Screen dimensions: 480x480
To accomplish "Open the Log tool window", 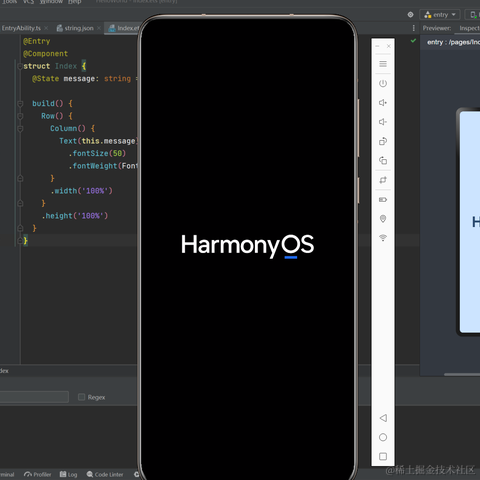I will [68, 474].
